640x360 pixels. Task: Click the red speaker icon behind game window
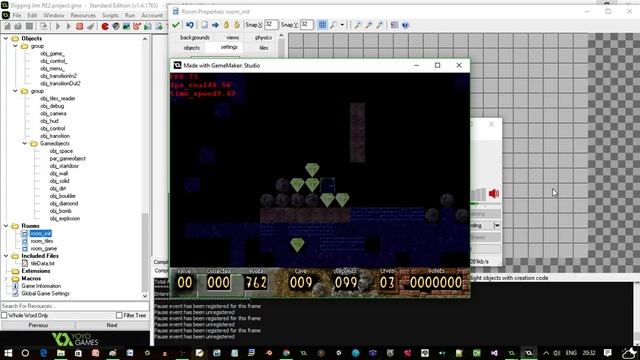493,193
